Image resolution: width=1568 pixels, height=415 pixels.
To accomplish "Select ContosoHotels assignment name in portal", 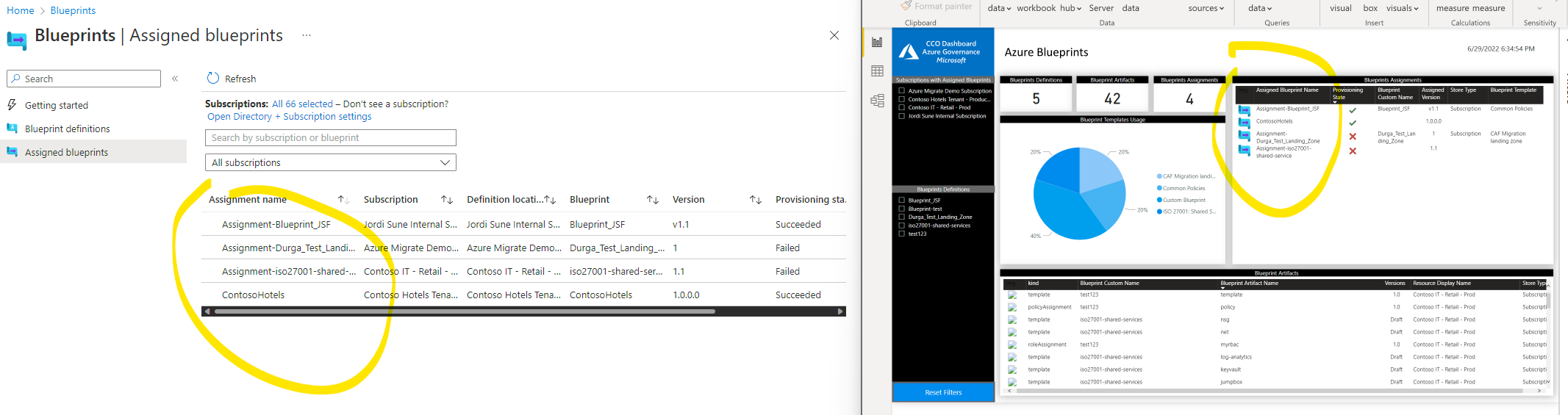I will pyautogui.click(x=253, y=295).
